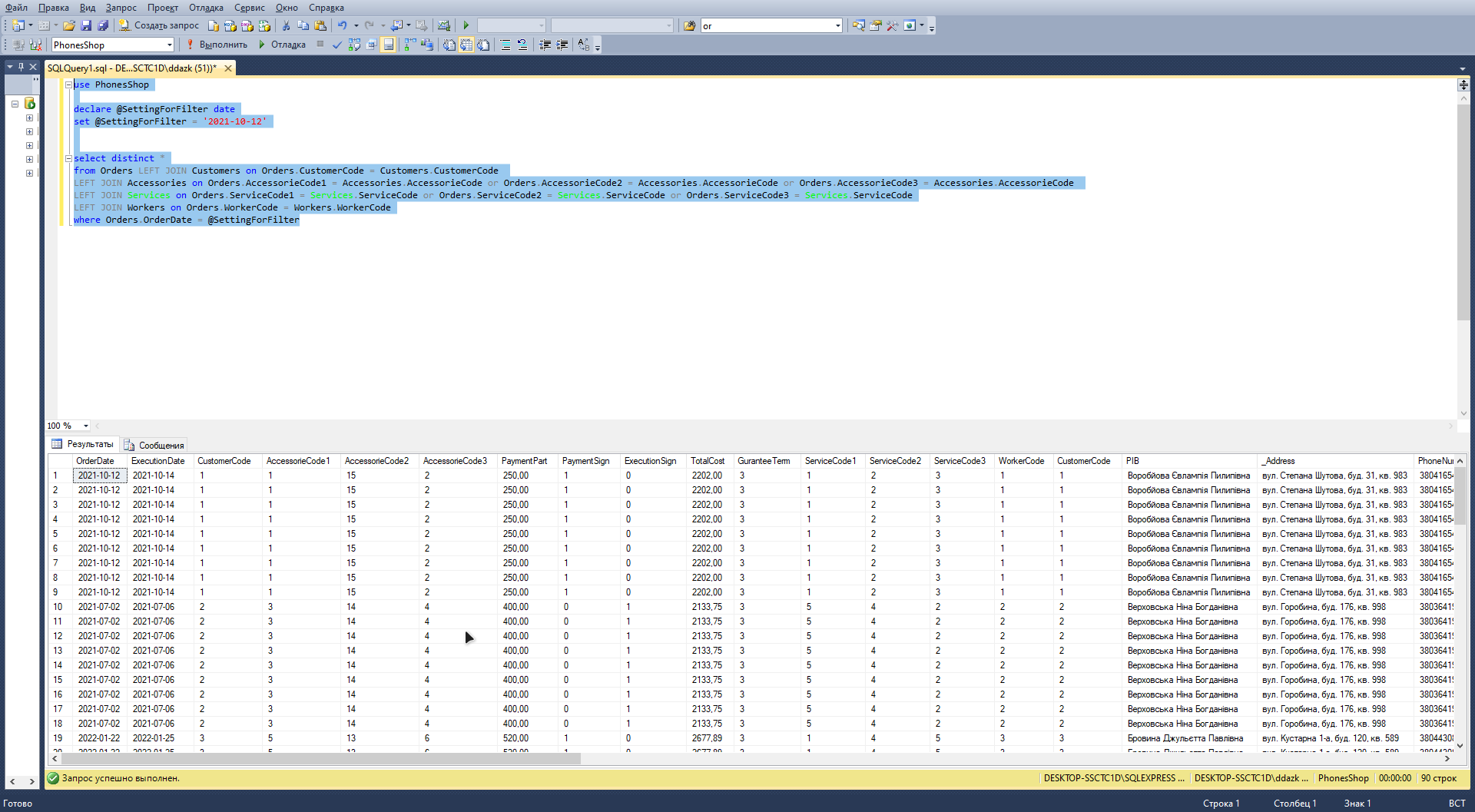This screenshot has width=1475, height=812.
Task: Open the Undo history dropdown arrow
Action: [356, 25]
